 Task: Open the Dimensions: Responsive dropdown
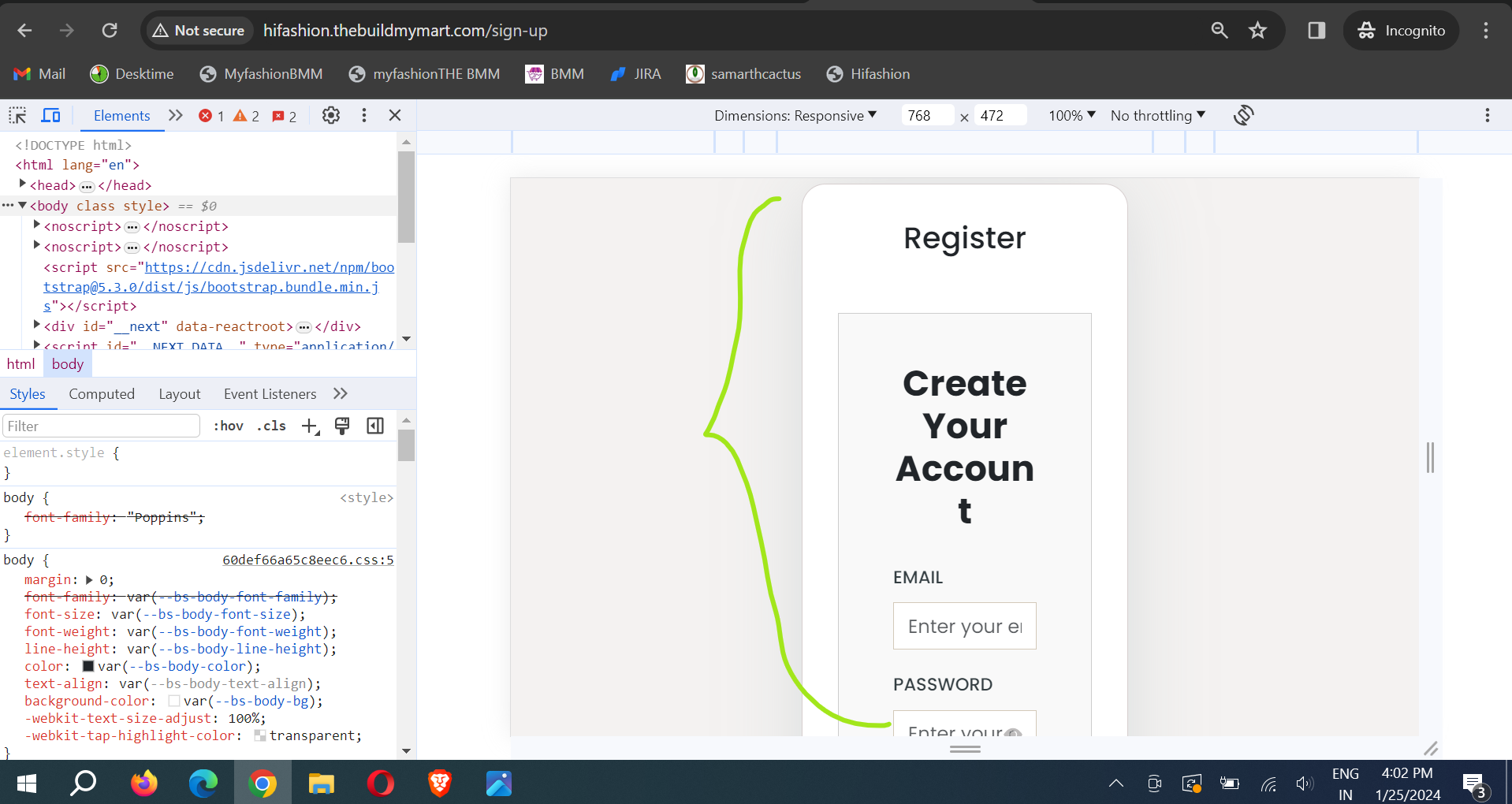coord(795,116)
